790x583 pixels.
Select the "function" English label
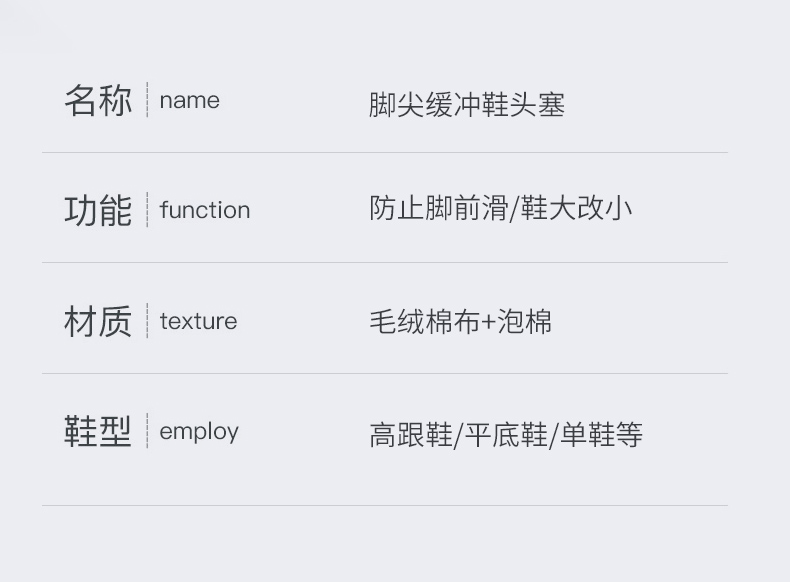[204, 211]
